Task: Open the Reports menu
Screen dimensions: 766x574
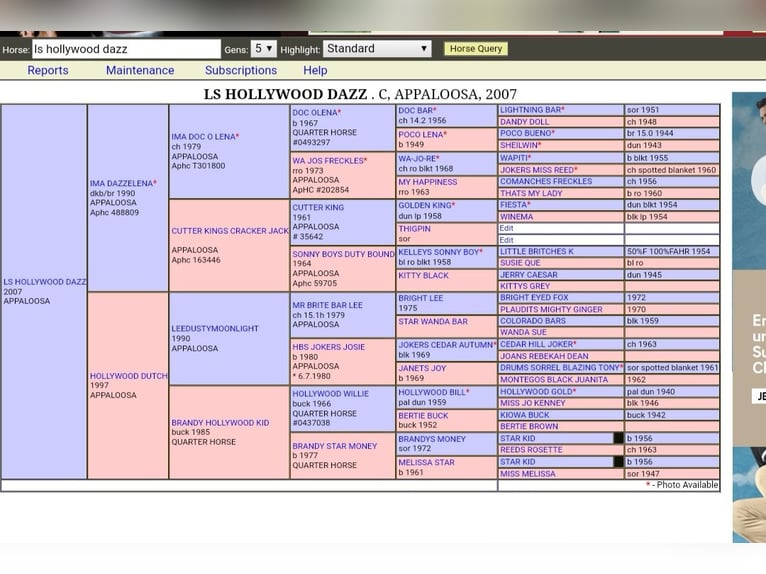Action: (48, 70)
